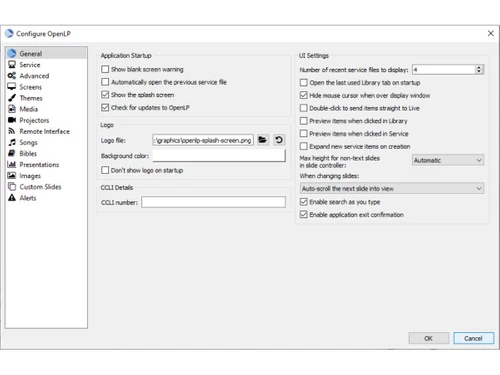The width and height of the screenshot is (500, 375).
Task: Uncheck Enable application exit confirmation
Action: (304, 215)
